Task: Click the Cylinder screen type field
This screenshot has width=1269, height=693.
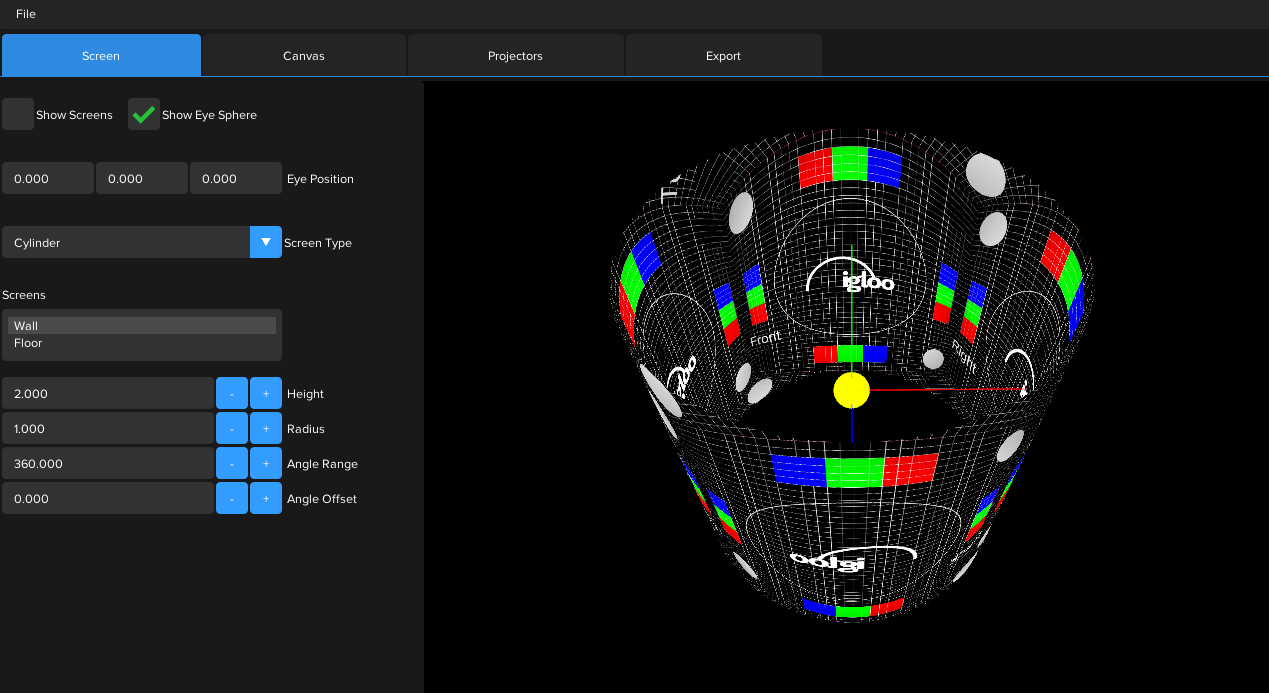Action: (125, 243)
